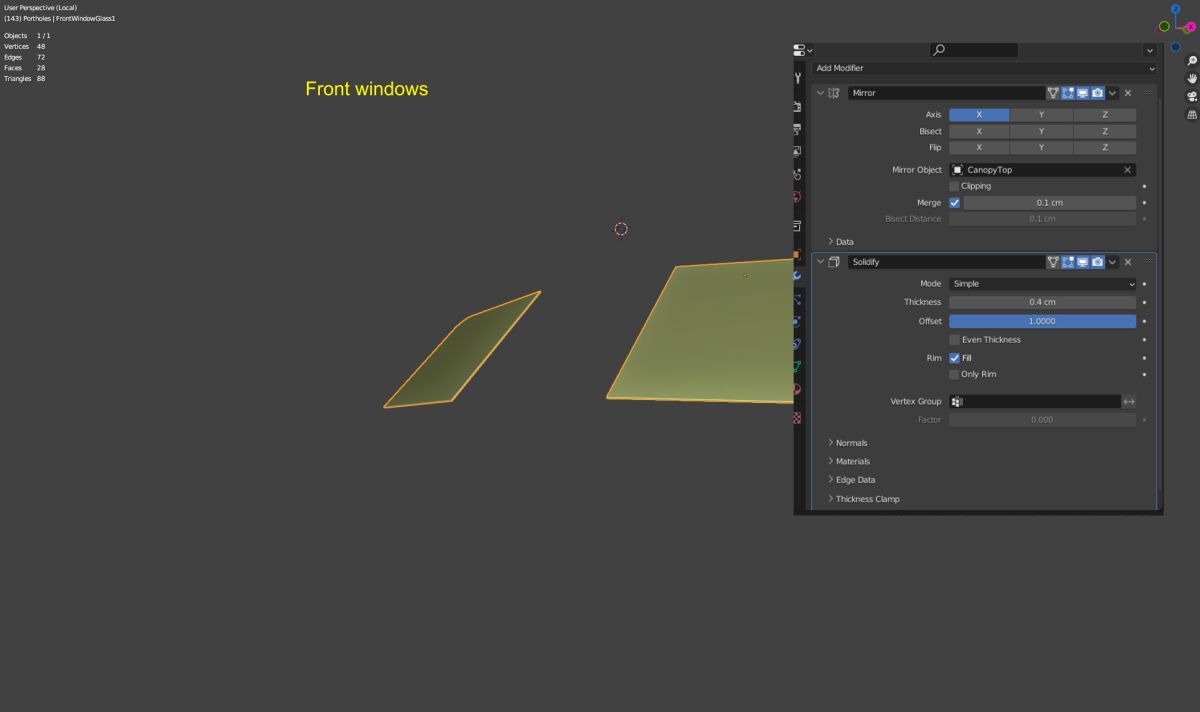This screenshot has width=1200, height=712.
Task: Click the Offset slider value
Action: 1043,321
